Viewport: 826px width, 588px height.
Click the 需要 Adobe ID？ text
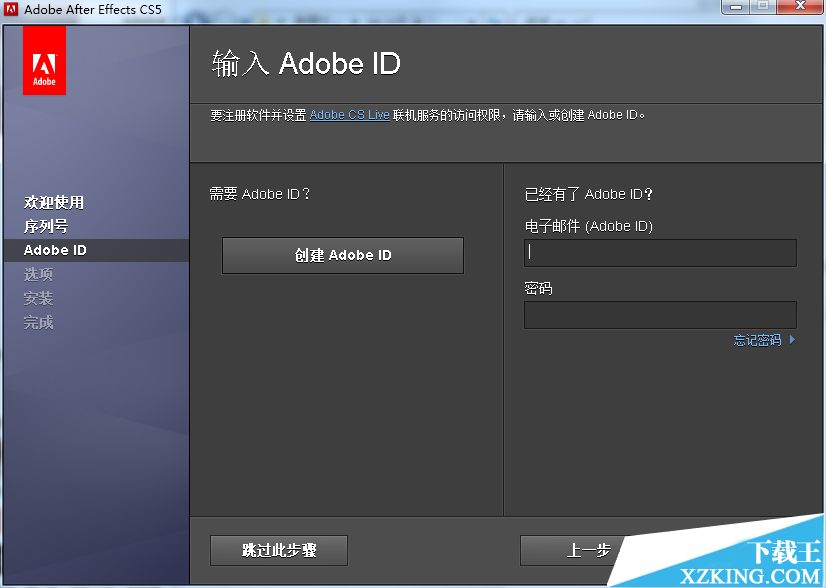point(260,194)
